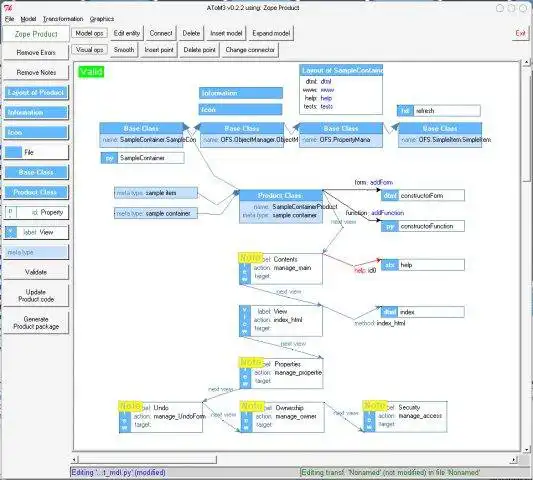Select Icon palette item in sidebar
The width and height of the screenshot is (533, 480).
pos(36,132)
